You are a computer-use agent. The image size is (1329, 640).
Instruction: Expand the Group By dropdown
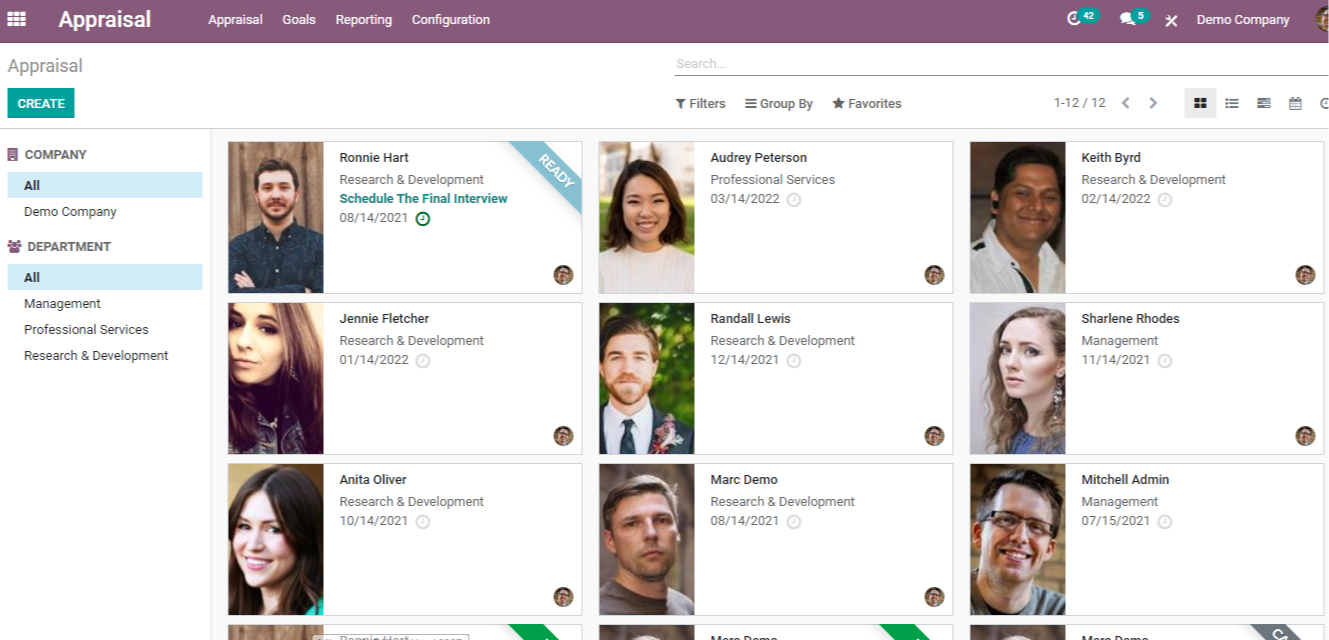[779, 104]
